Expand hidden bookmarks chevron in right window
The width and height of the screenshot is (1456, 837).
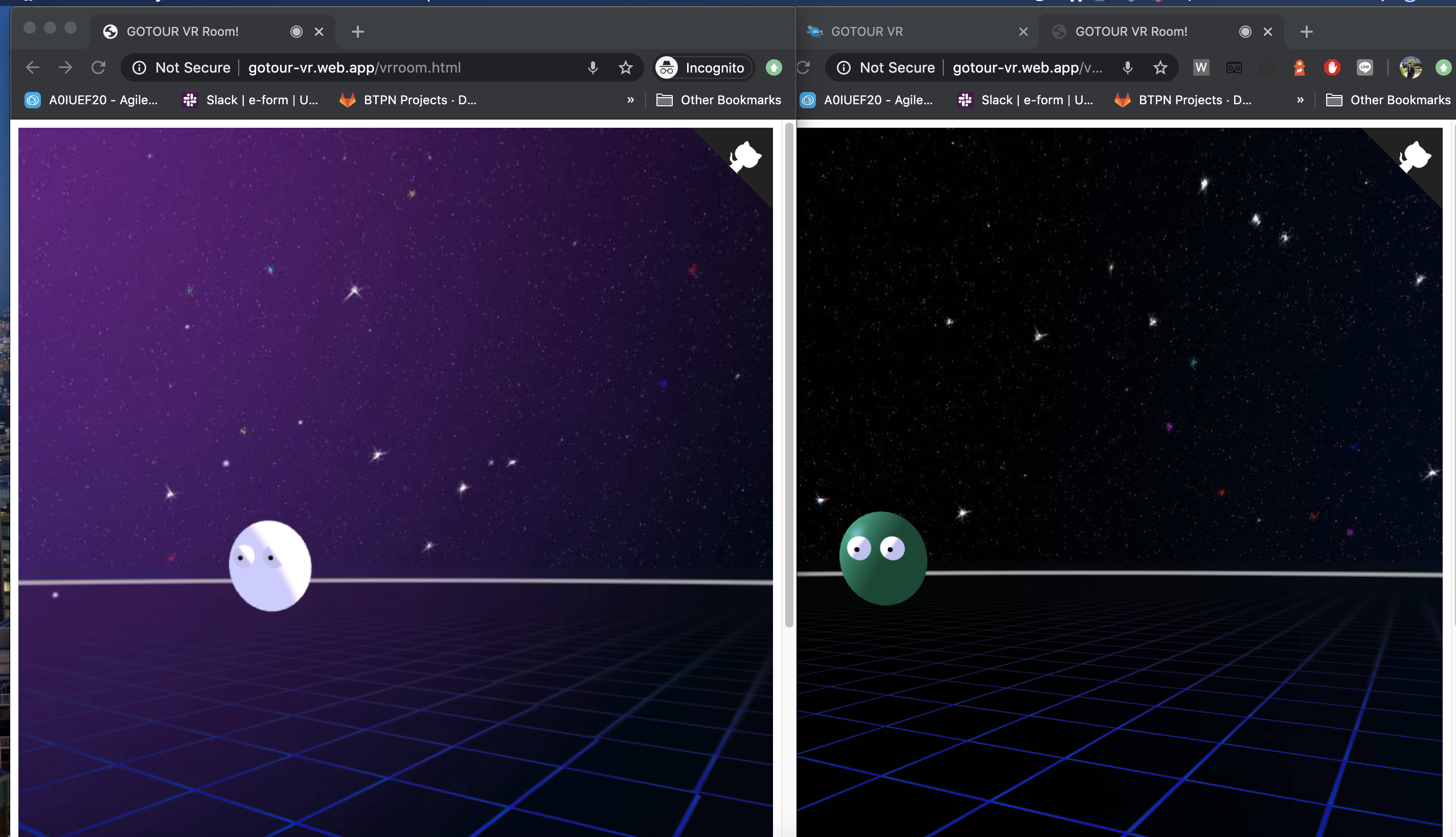(1300, 100)
